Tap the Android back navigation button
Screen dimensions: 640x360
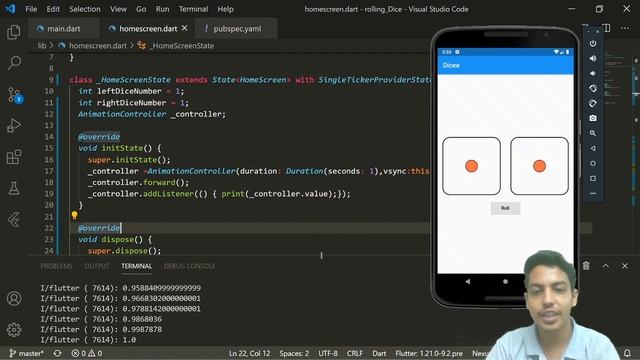coord(468,281)
